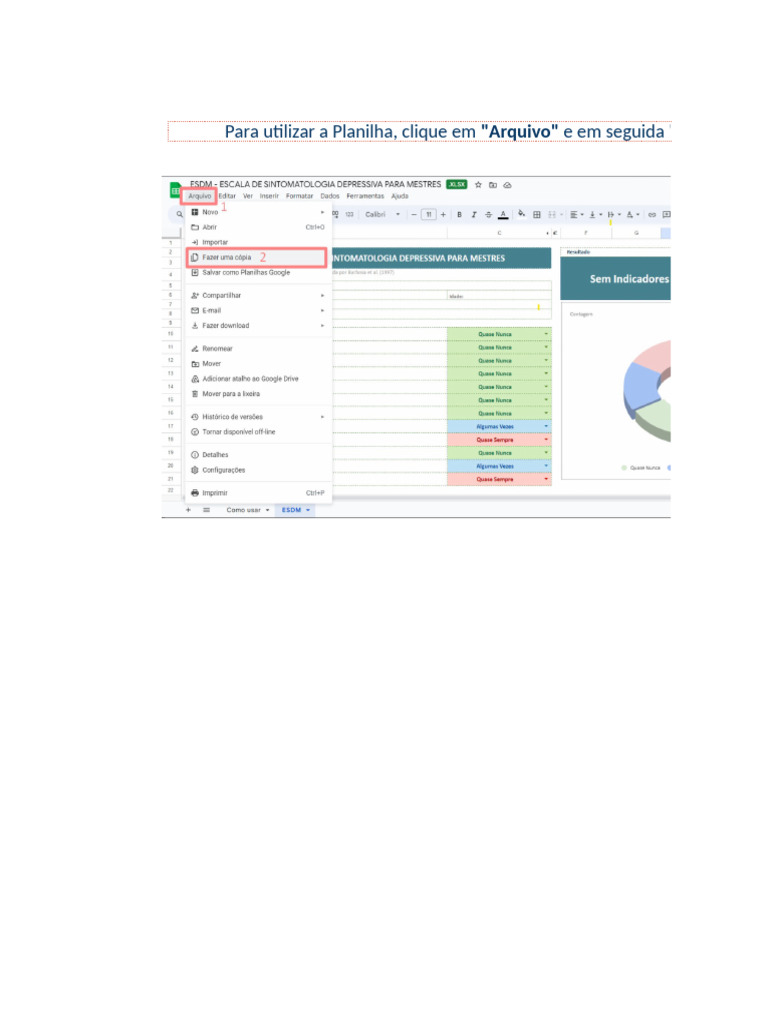Screen dimensions: 768x1024
Task: Open row 18 Quase Sempre dropdown
Action: (x=546, y=440)
